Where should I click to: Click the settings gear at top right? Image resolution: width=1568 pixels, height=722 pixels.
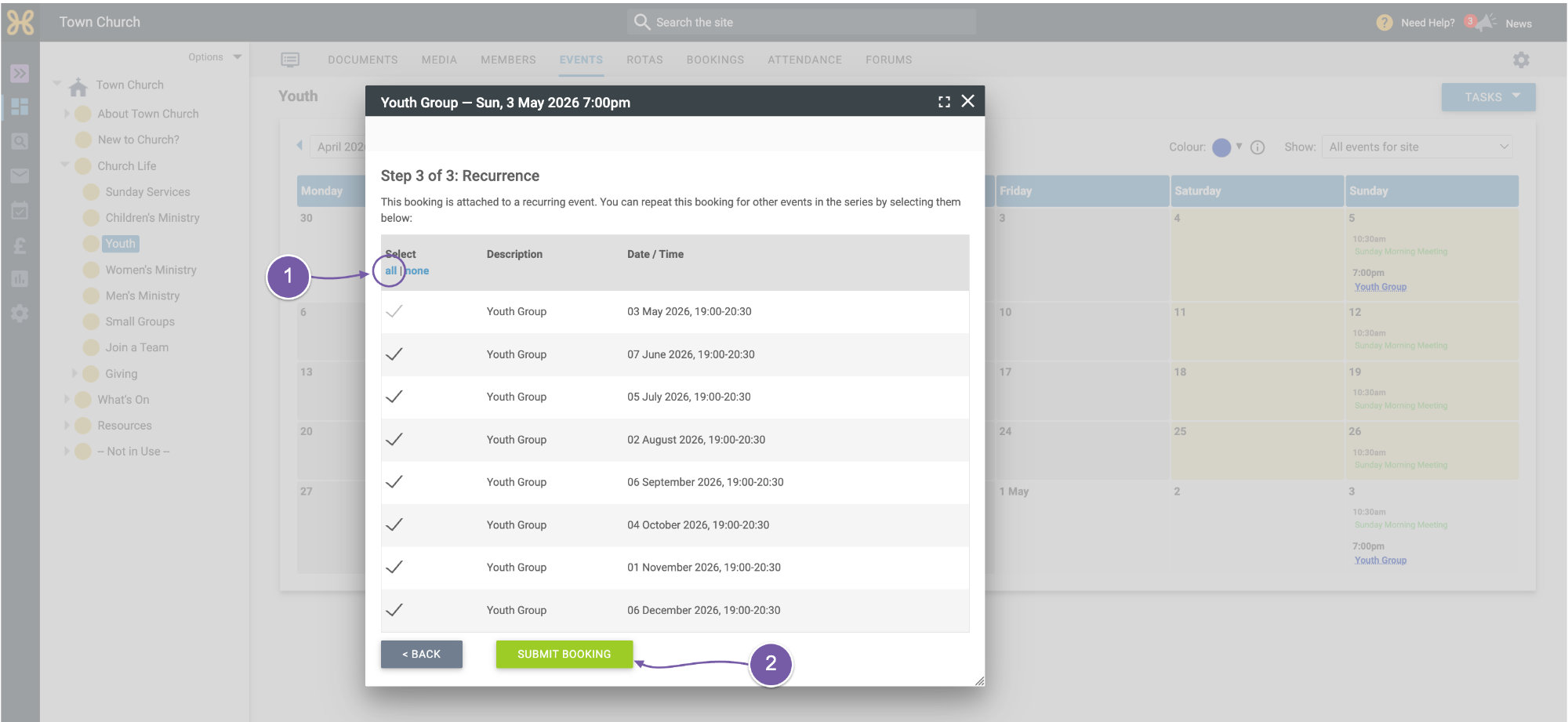point(1521,60)
